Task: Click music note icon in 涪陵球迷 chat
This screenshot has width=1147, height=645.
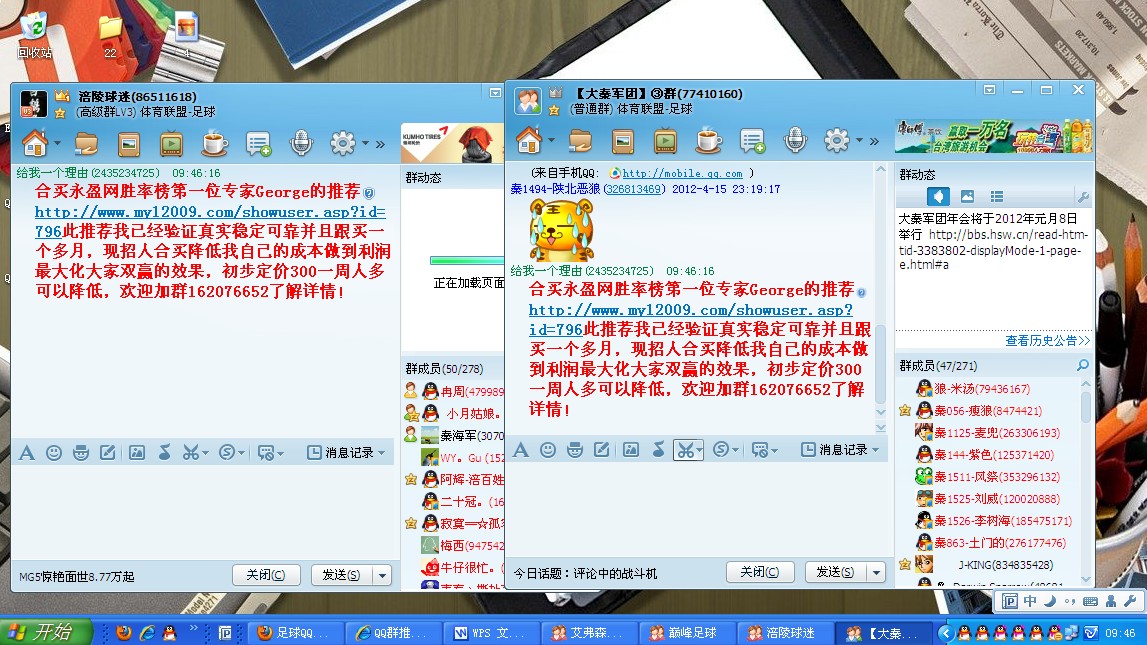Action: pyautogui.click(x=165, y=453)
